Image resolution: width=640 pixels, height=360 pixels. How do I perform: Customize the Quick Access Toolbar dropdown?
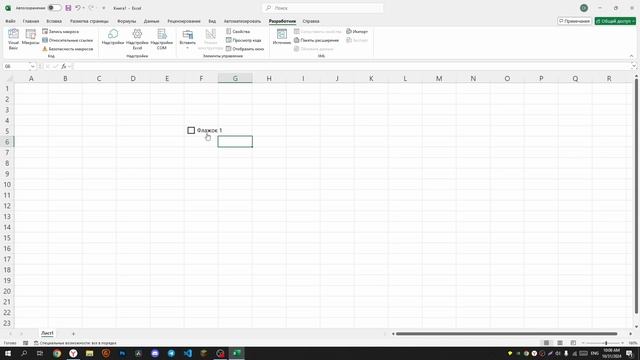104,8
